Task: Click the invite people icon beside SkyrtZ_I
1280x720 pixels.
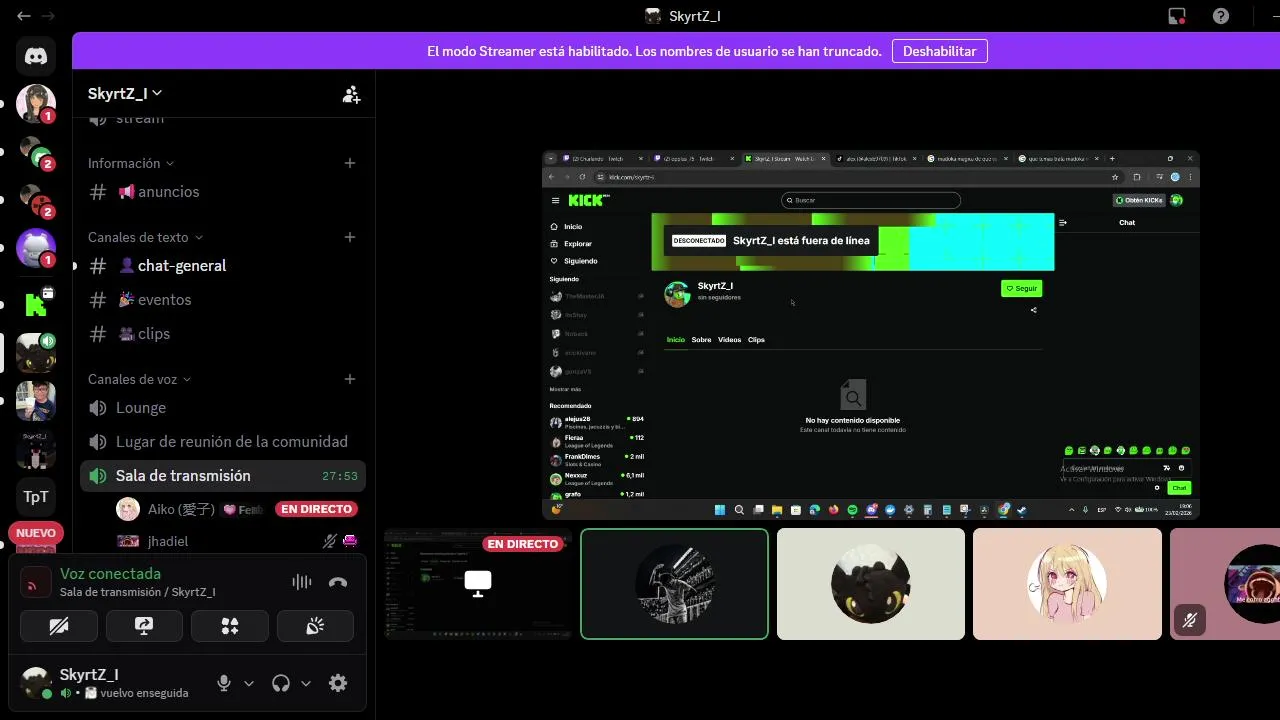Action: point(351,94)
